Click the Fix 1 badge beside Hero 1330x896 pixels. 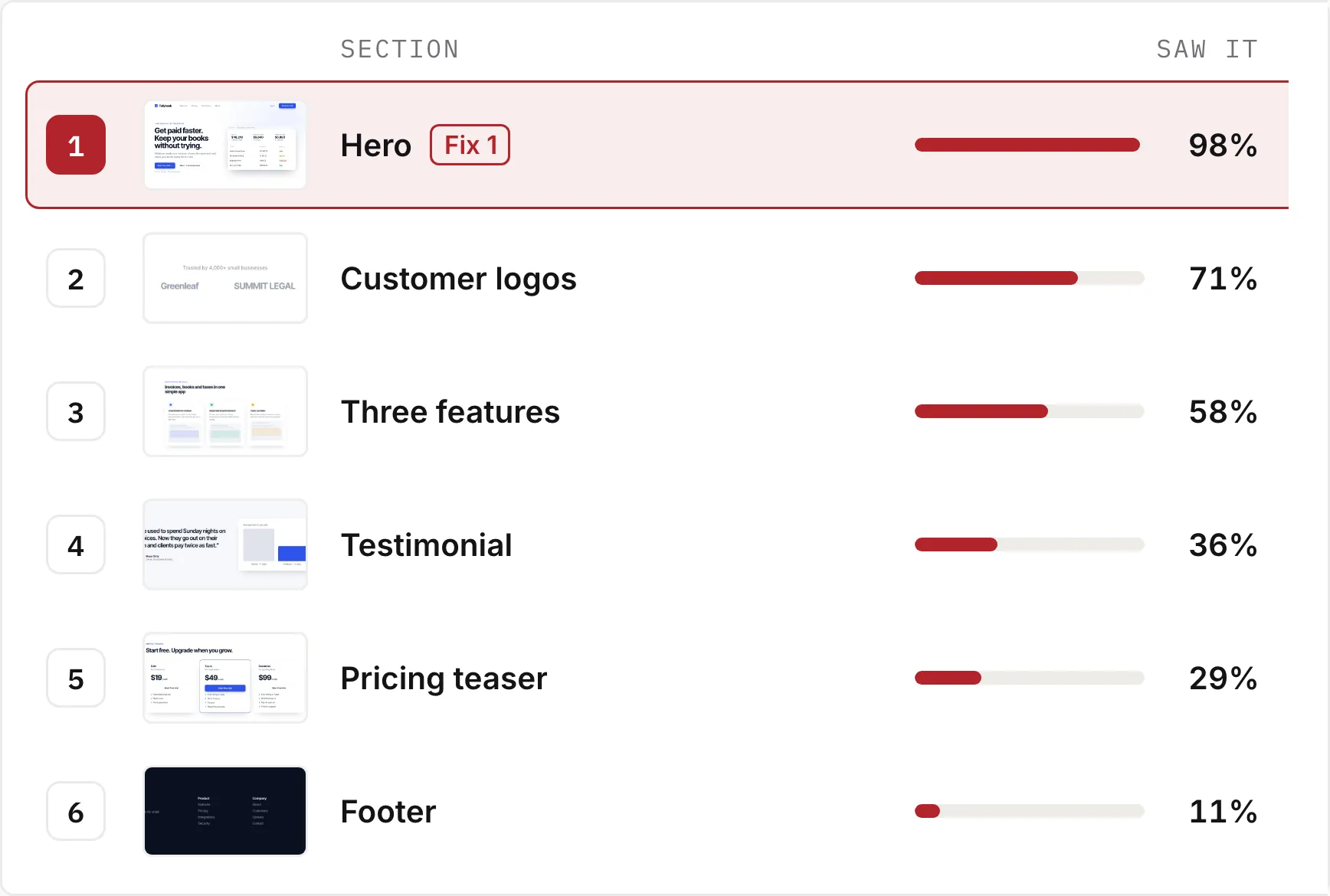470,145
